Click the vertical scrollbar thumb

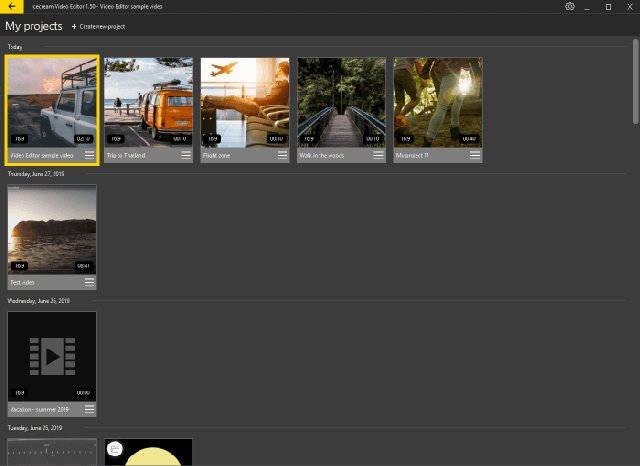click(636, 82)
